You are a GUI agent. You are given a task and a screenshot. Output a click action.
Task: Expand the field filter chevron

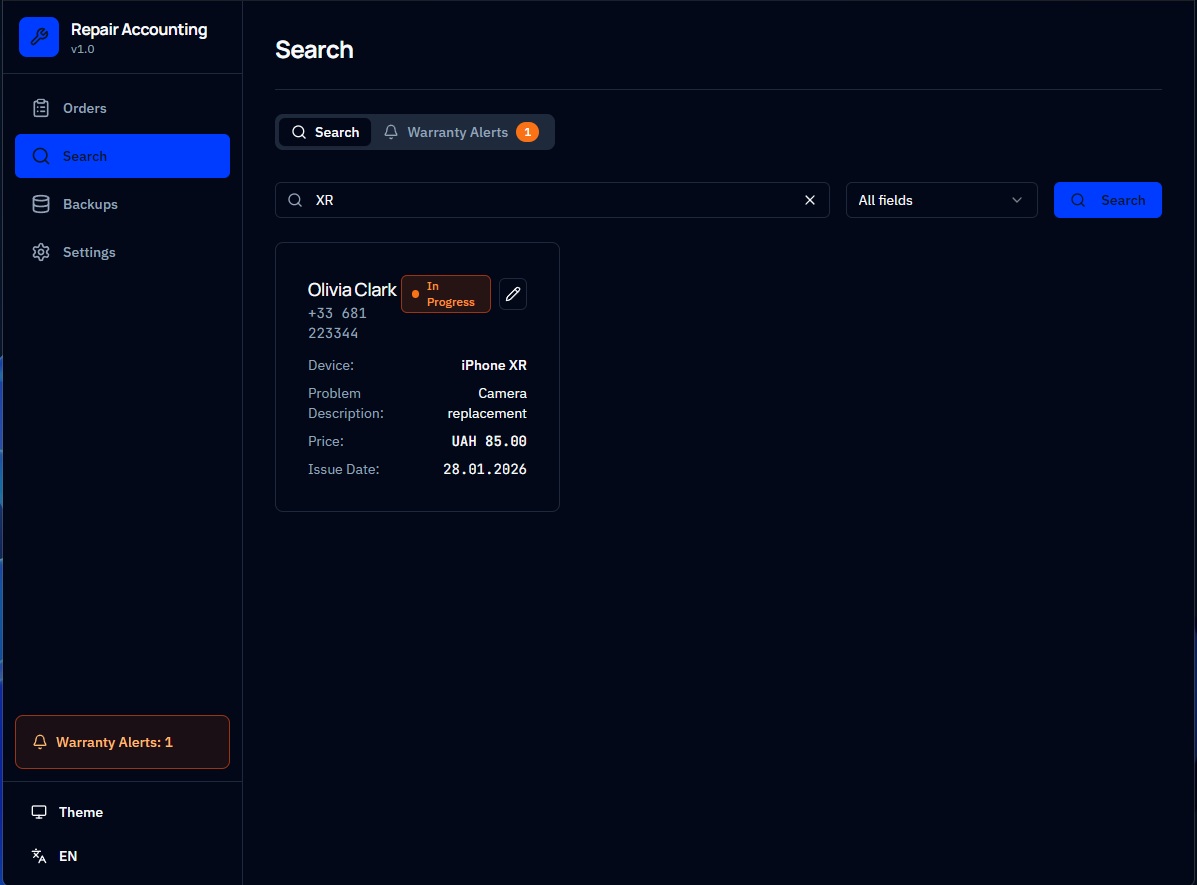tap(1017, 200)
